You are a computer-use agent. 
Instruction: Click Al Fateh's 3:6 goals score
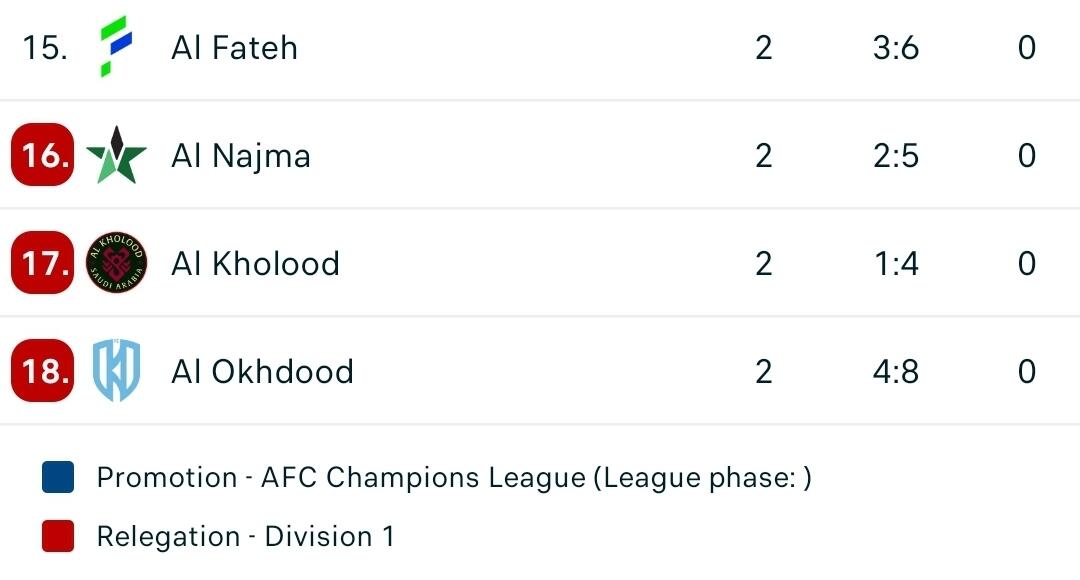pos(895,48)
